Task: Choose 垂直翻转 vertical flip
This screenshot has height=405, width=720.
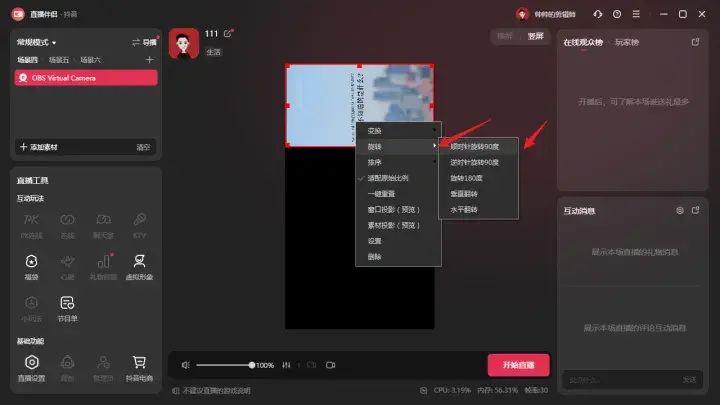Action: point(478,194)
